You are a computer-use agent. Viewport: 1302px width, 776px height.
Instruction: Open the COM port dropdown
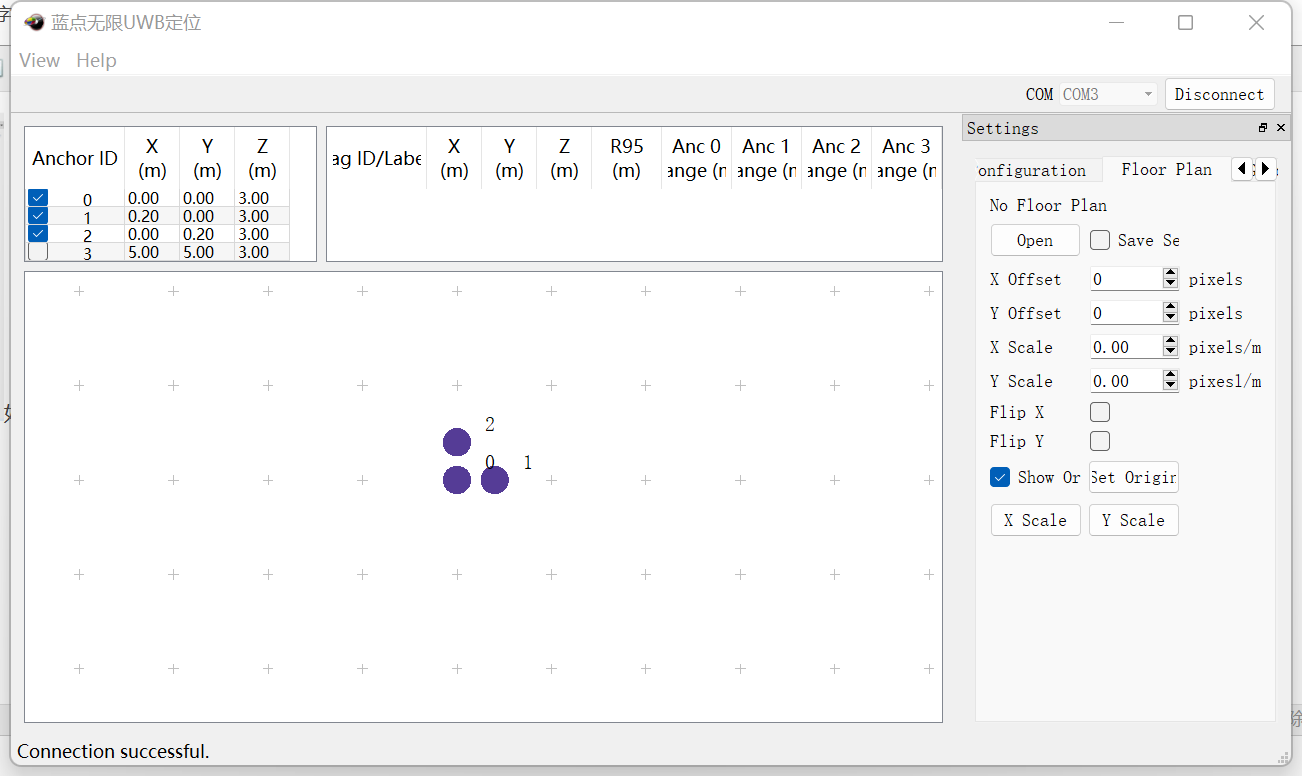click(1108, 94)
